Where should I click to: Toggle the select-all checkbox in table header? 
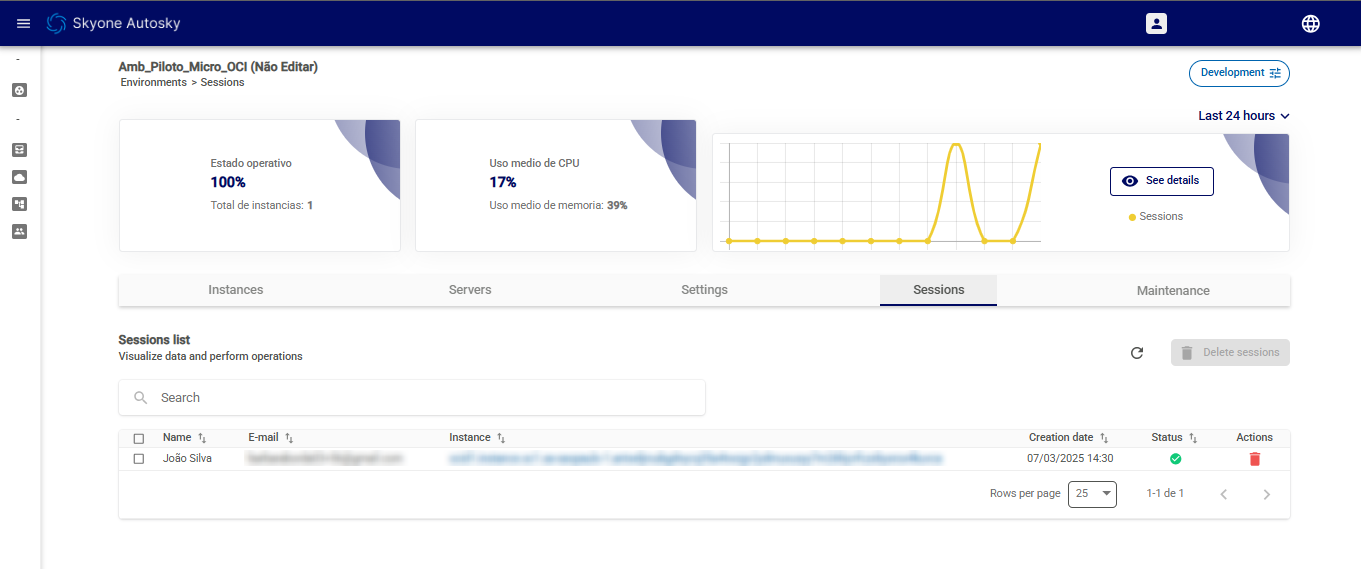pos(139,438)
